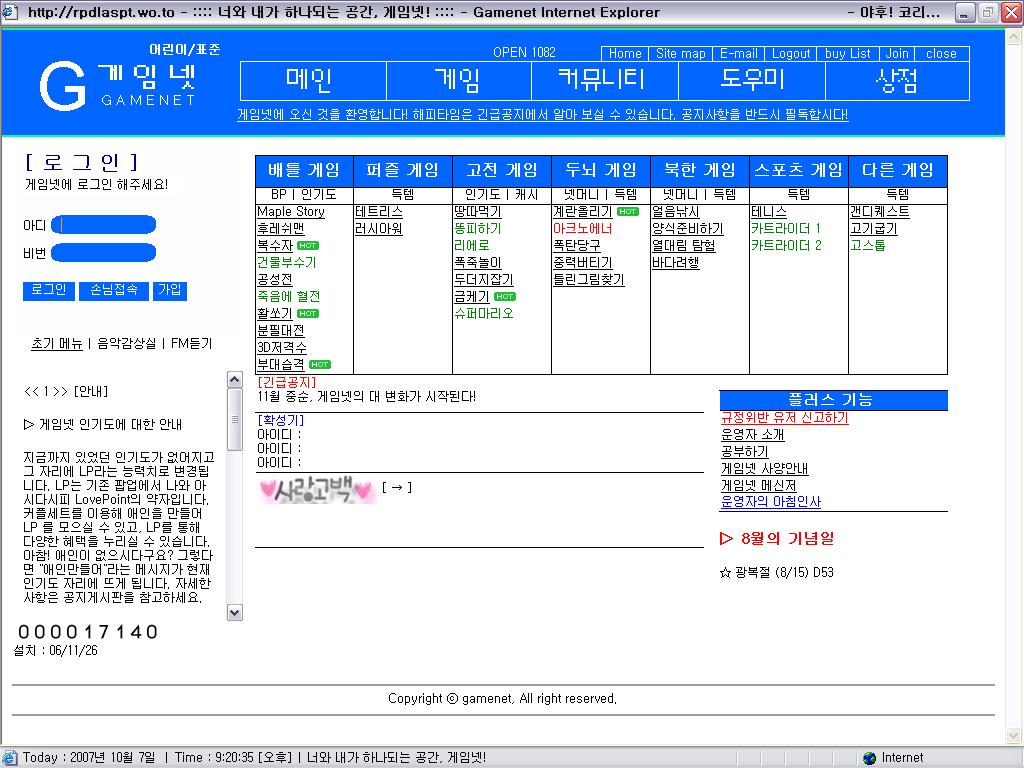Click the HOT badge beside 금케기
The height and width of the screenshot is (768, 1024).
(505, 297)
